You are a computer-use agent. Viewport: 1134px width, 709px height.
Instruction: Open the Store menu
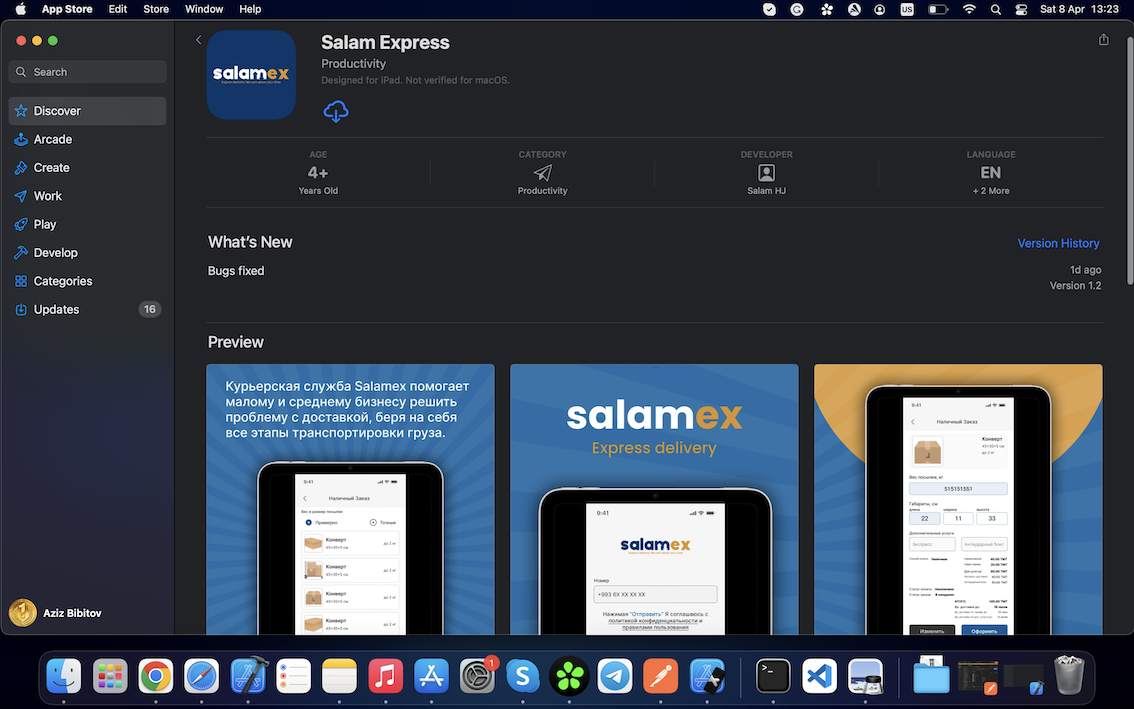(155, 9)
